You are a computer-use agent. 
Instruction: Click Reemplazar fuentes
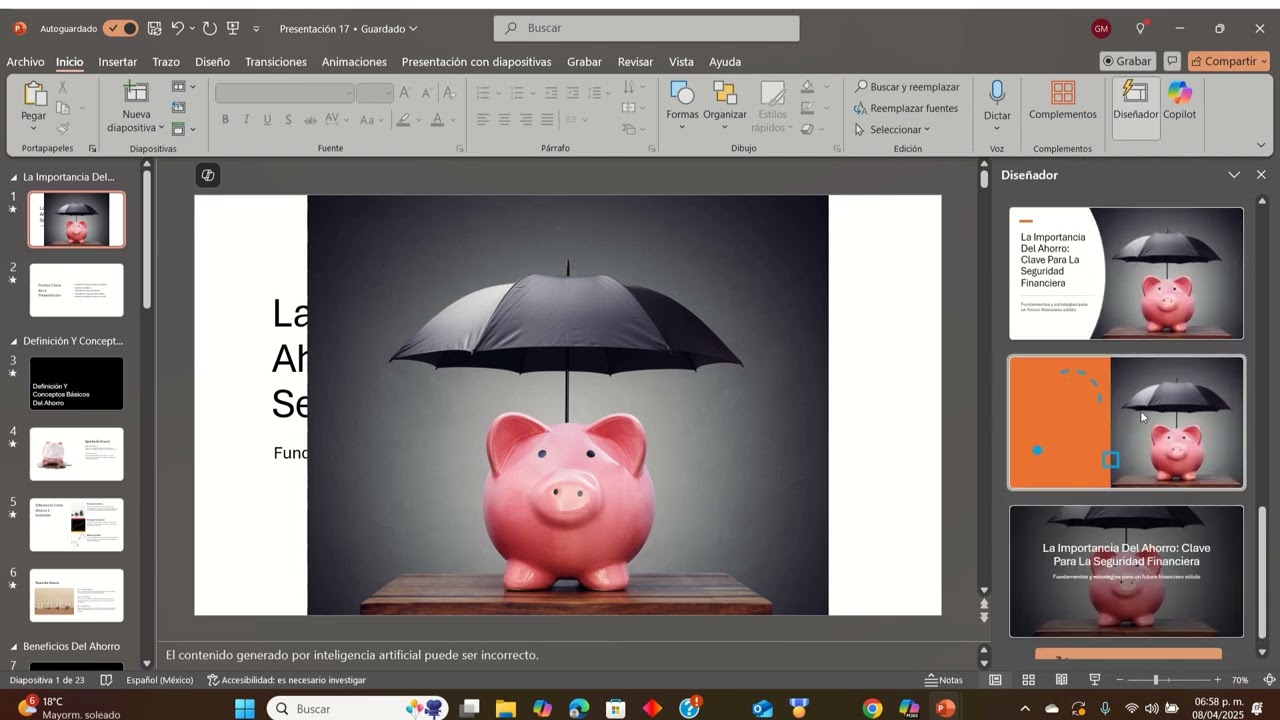(906, 108)
